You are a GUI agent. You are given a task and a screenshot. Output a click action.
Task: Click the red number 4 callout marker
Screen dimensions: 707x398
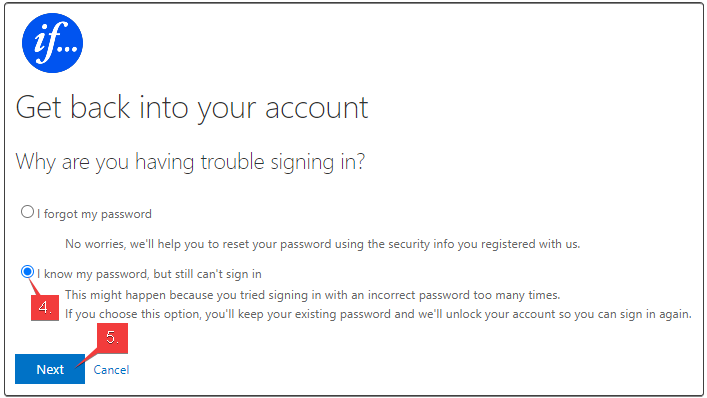pyautogui.click(x=45, y=308)
